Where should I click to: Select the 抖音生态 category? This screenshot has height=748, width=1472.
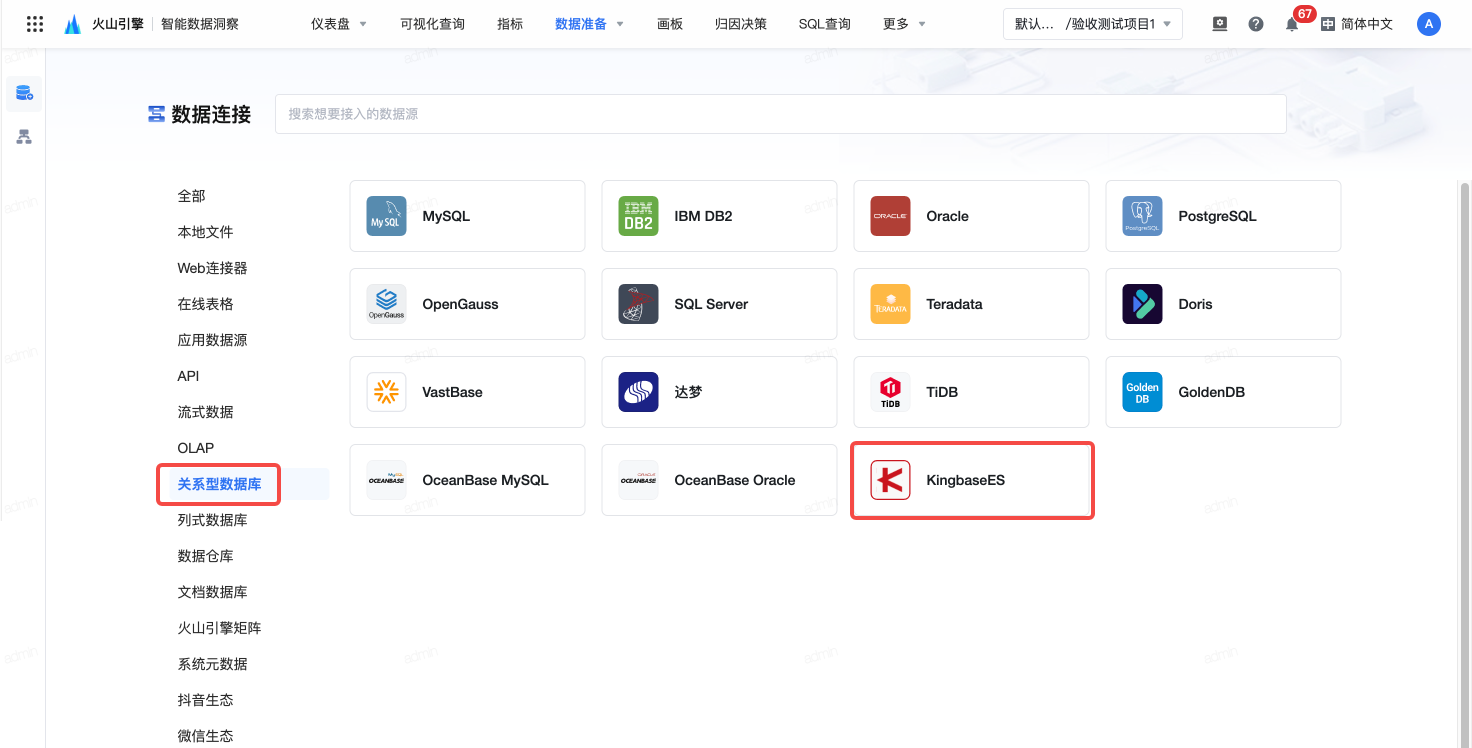click(x=206, y=700)
